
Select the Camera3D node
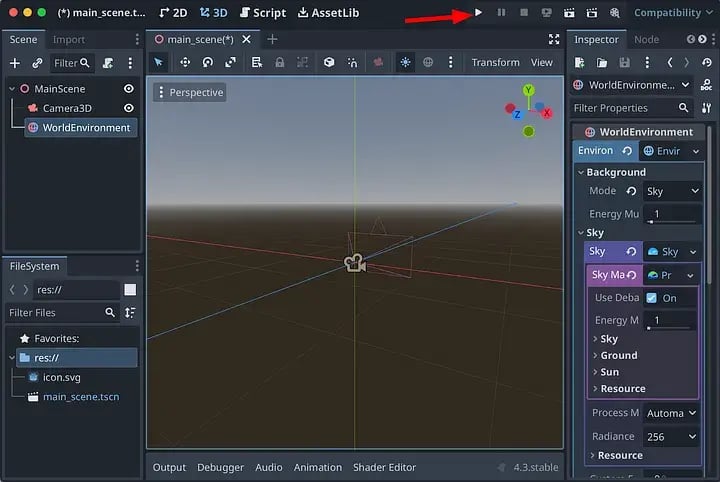(67, 108)
